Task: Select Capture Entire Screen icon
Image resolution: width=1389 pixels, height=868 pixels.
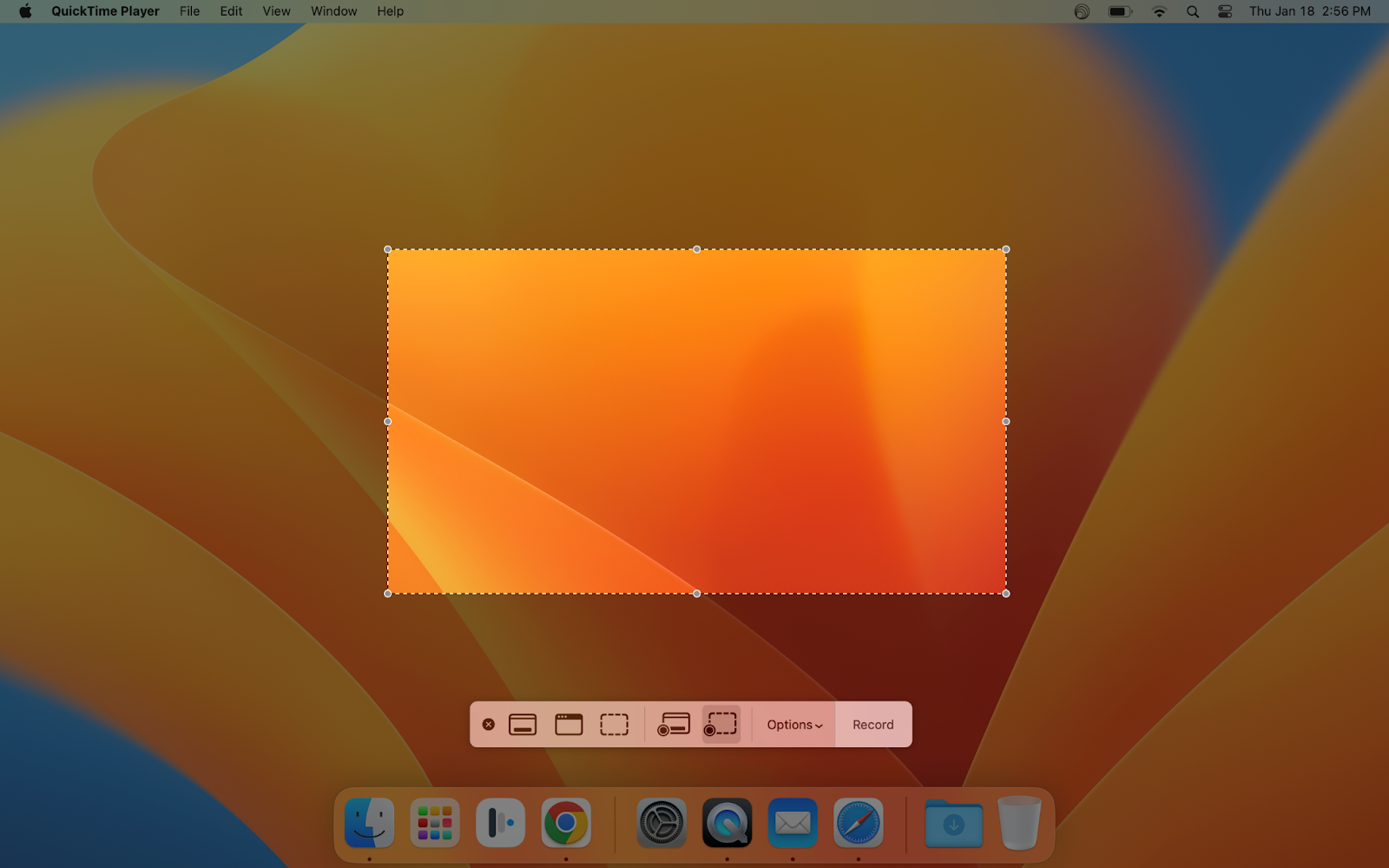Action: (x=523, y=725)
